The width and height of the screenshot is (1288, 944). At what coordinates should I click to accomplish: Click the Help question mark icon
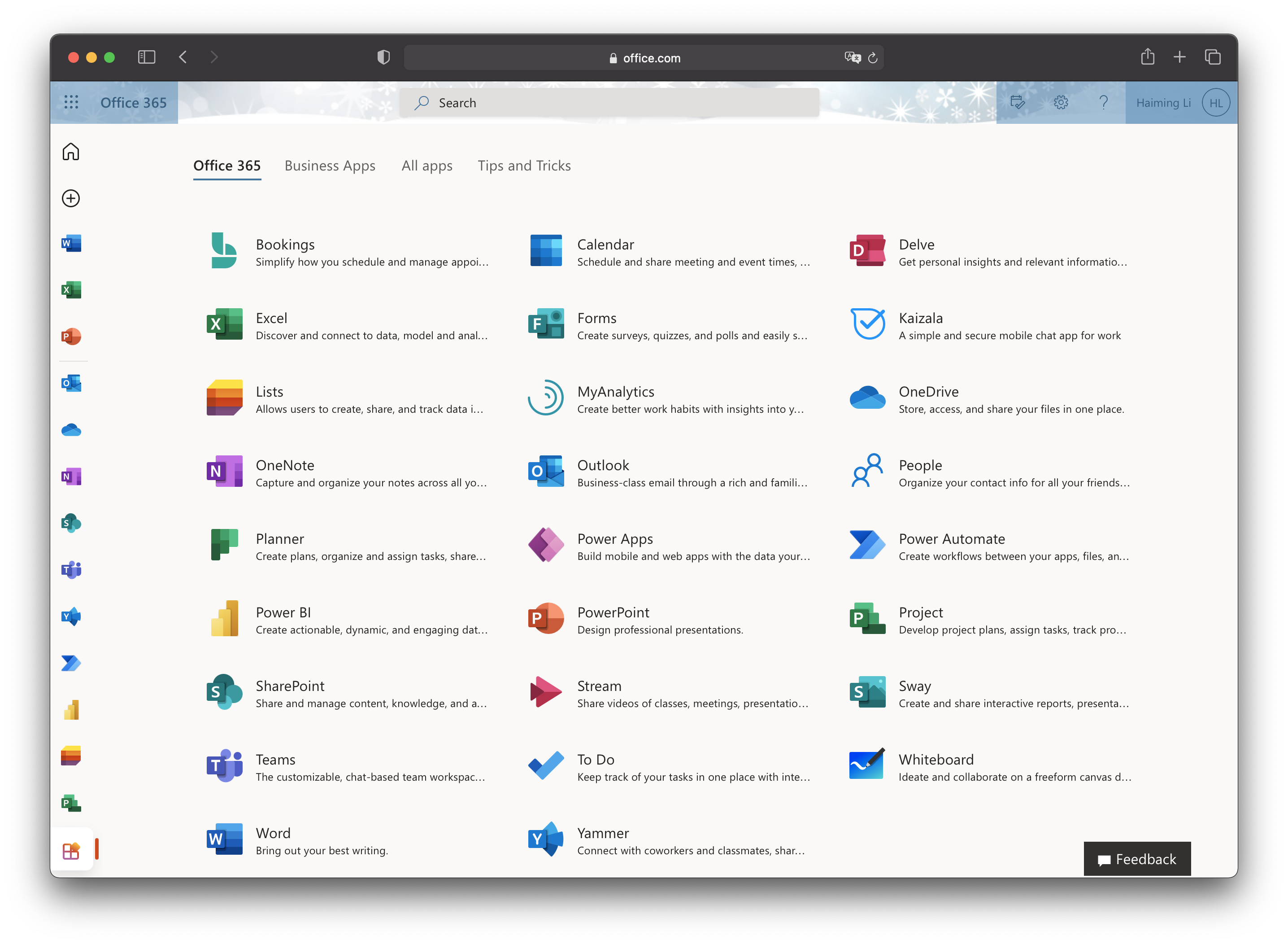pos(1103,102)
